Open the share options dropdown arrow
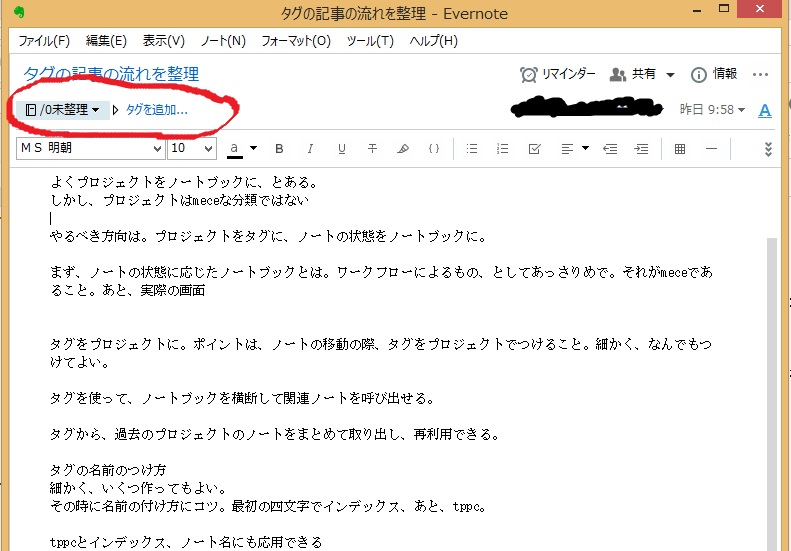This screenshot has height=551, width=791. pyautogui.click(x=670, y=75)
